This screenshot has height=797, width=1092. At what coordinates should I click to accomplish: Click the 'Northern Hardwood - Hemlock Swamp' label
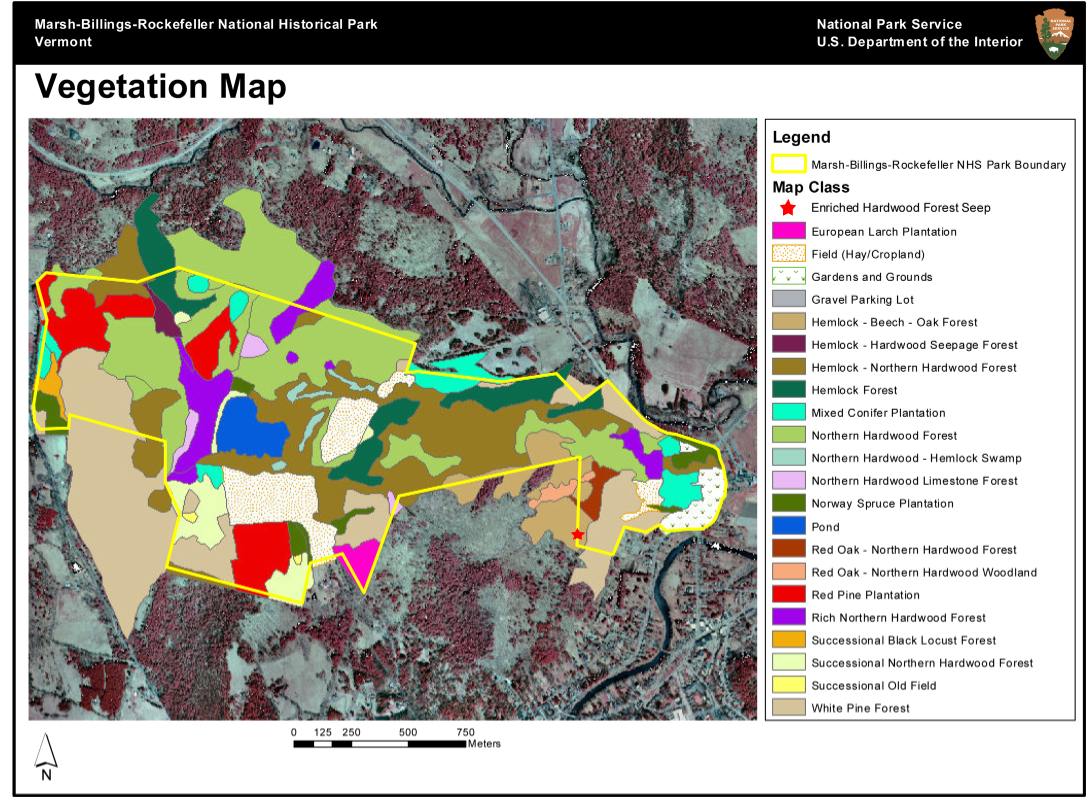(916, 458)
